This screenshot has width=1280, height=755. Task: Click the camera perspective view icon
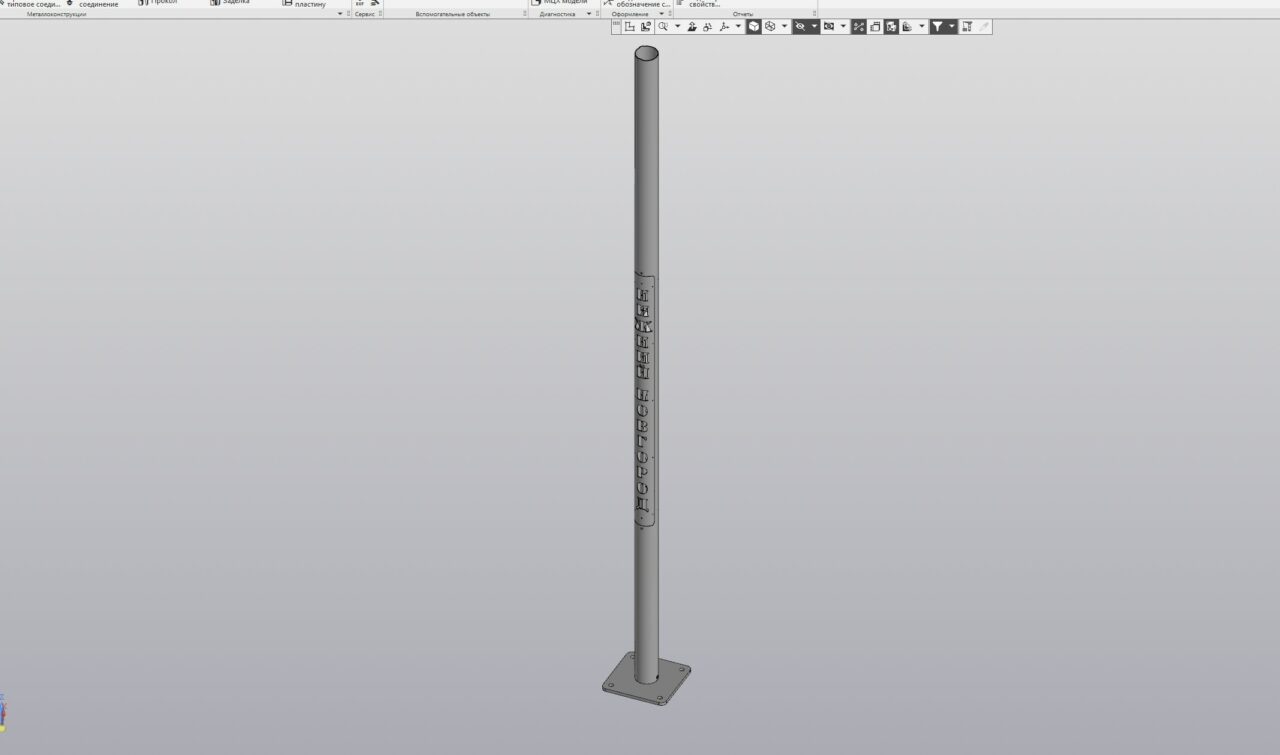[829, 27]
